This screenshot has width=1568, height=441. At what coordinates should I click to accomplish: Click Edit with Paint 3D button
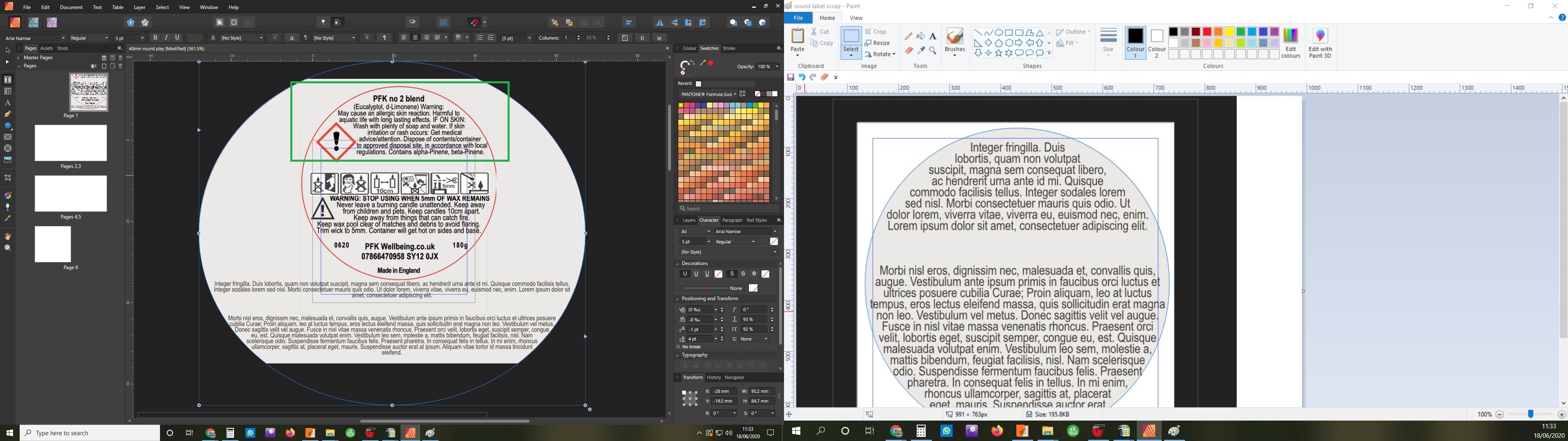[1320, 43]
